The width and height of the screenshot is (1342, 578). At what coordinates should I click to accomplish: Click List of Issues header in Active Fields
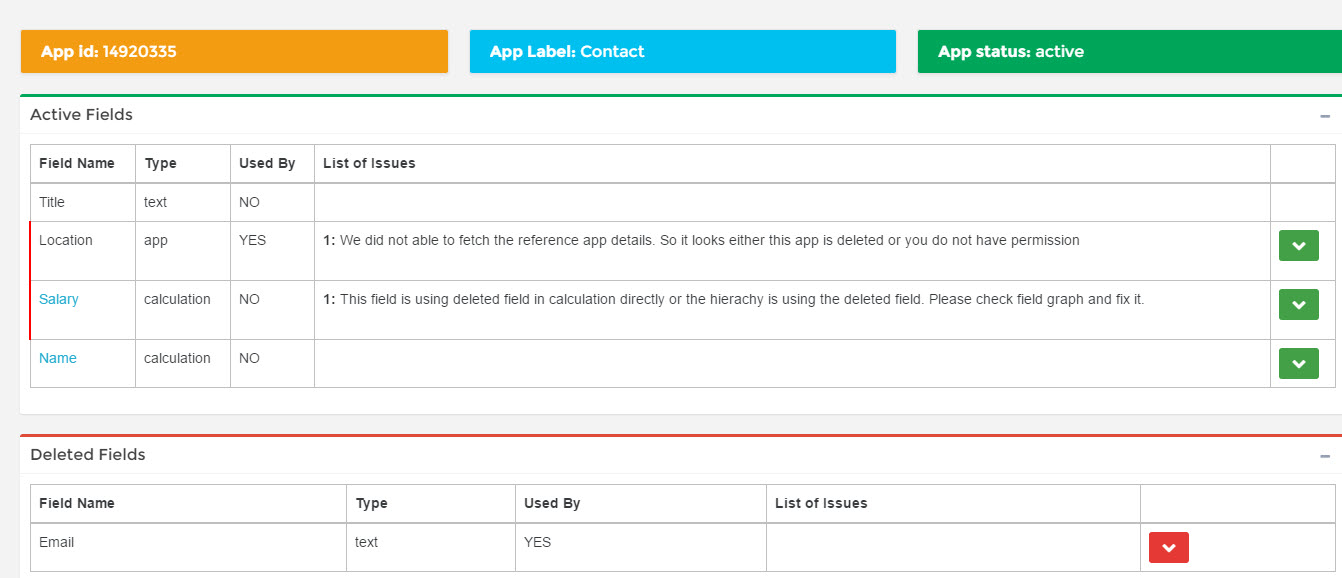pos(369,163)
